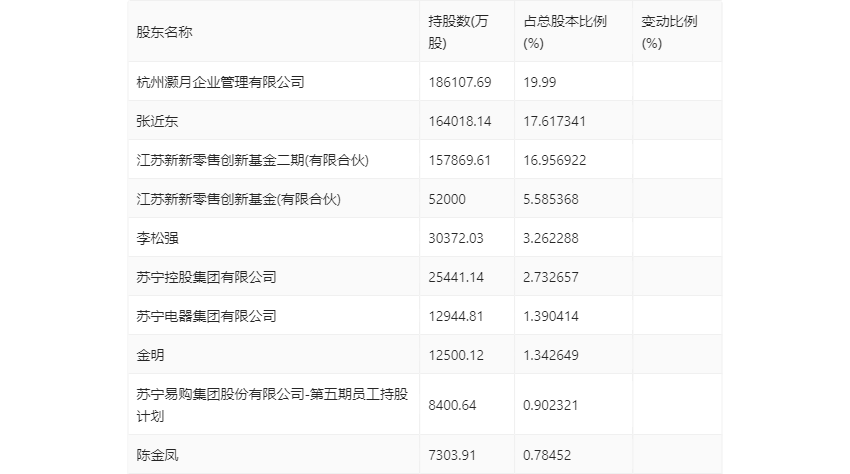Select shareholder name 陈金凤
850x474 pixels.
click(x=157, y=455)
